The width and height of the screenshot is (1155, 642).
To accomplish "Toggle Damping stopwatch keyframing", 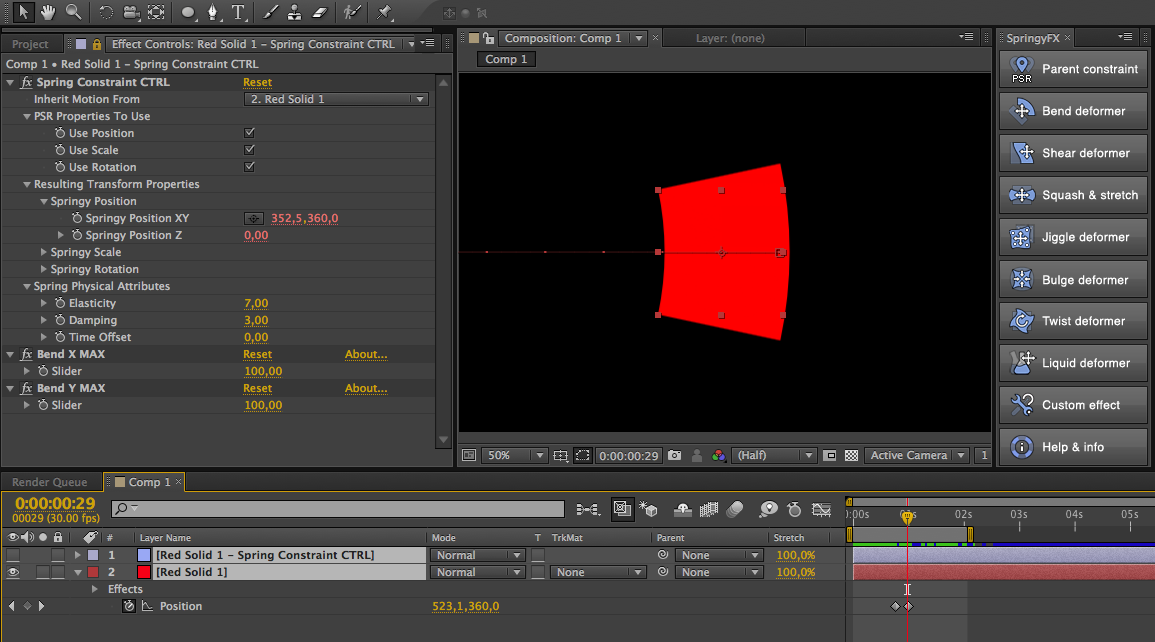I will point(60,320).
